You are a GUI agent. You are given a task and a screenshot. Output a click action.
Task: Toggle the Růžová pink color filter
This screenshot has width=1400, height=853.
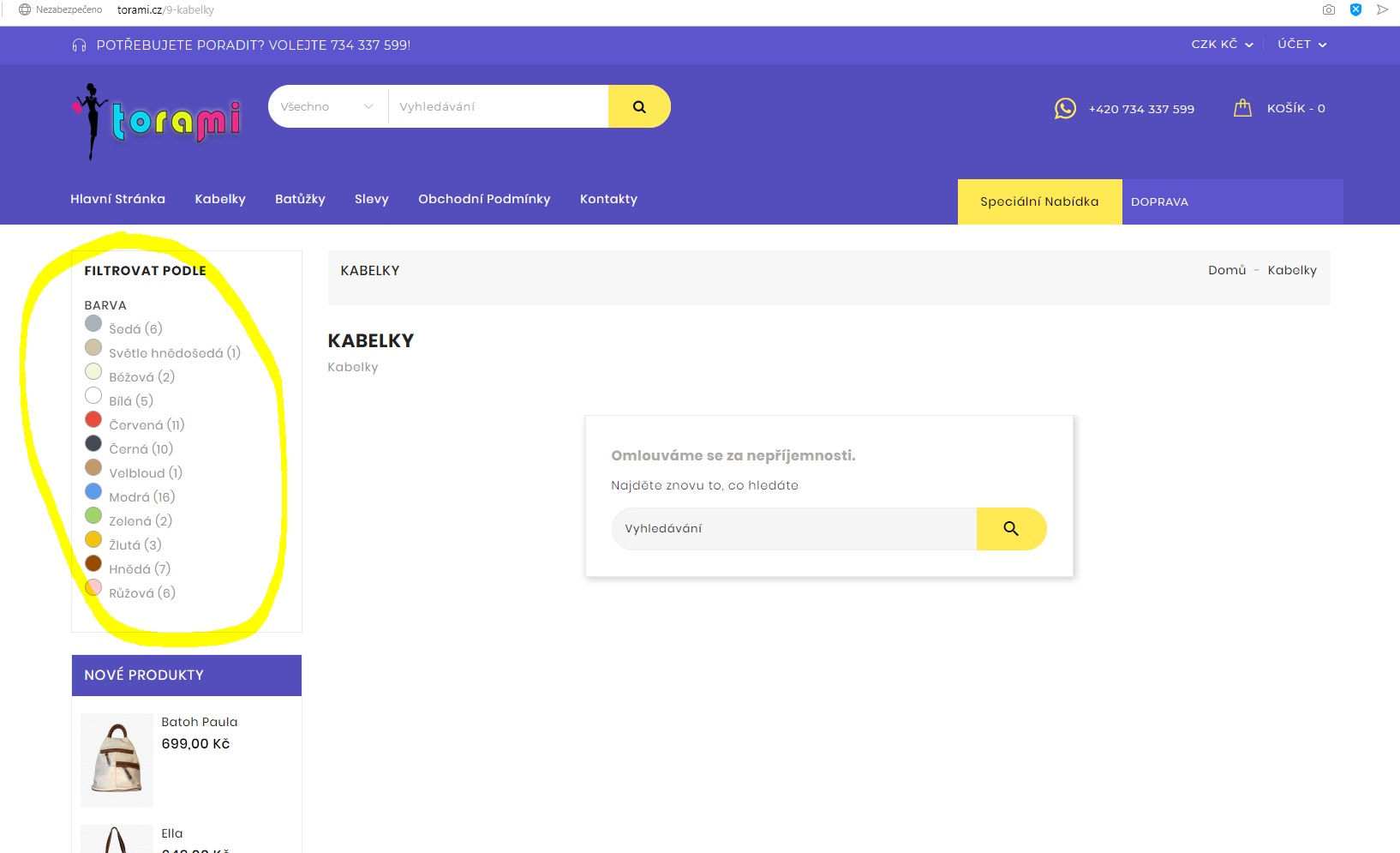(93, 587)
